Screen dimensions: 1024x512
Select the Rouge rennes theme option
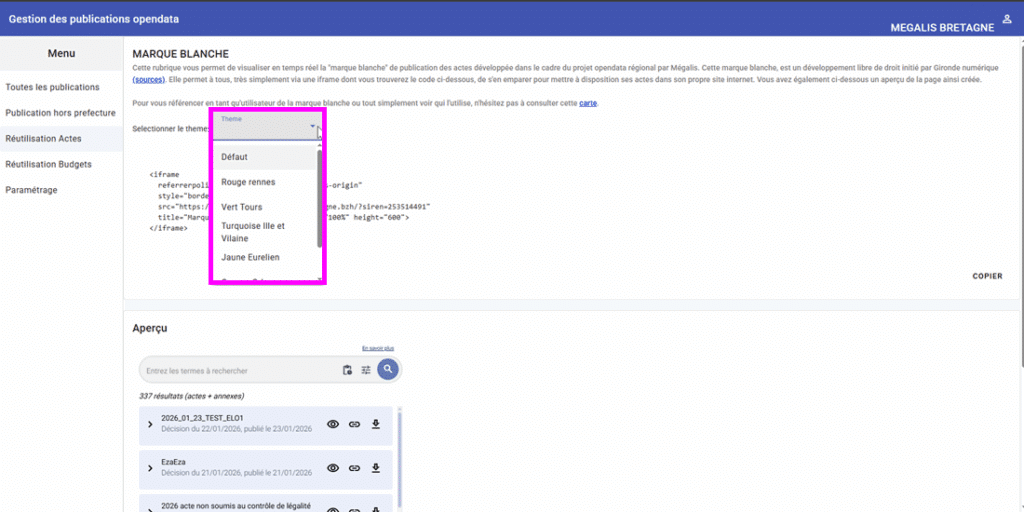click(x=248, y=182)
